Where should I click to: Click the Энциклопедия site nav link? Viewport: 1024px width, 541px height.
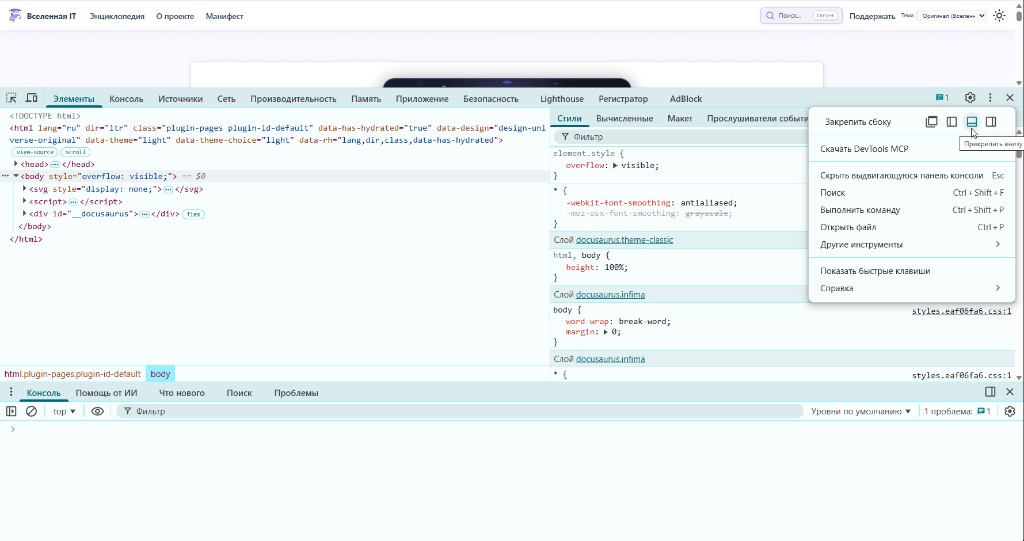117,16
